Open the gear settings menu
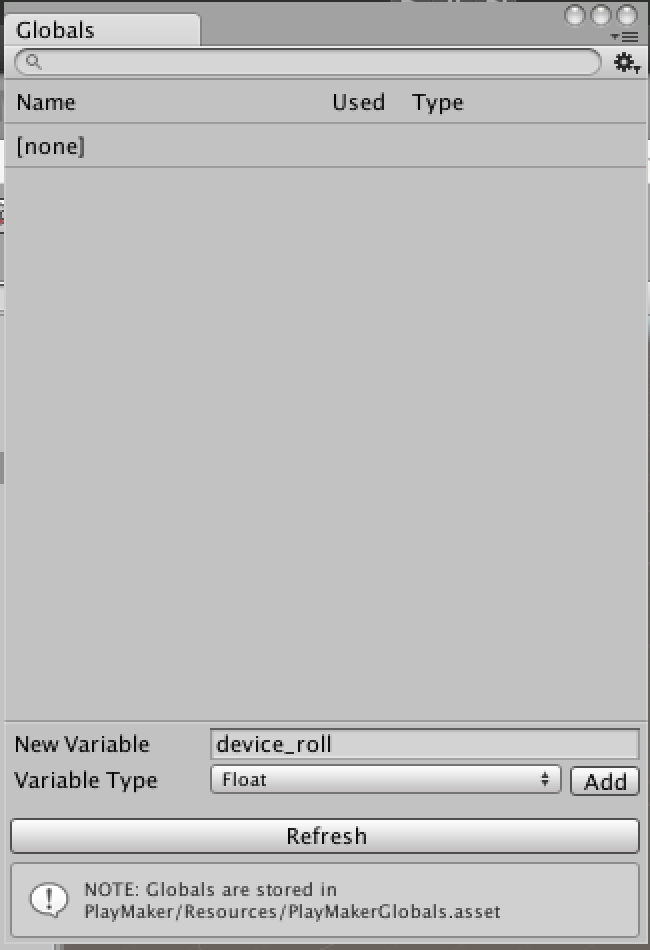This screenshot has width=650, height=950. [x=626, y=62]
